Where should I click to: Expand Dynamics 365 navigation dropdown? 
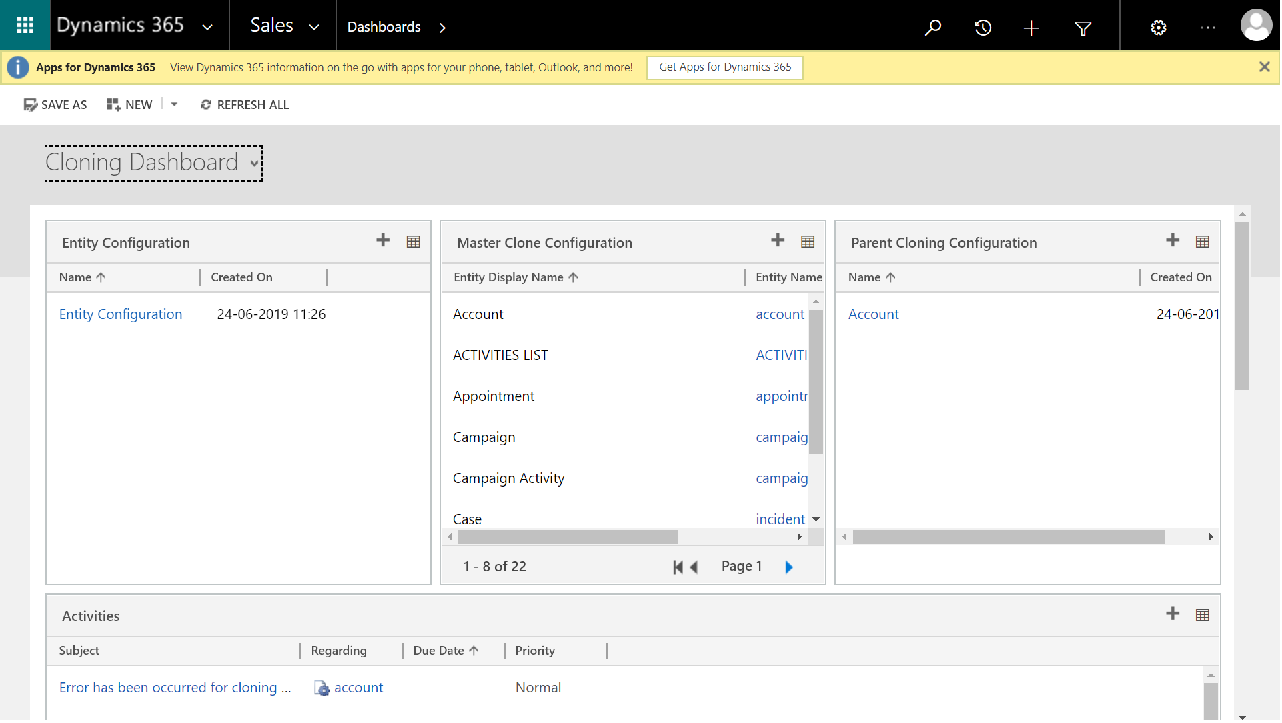[207, 27]
